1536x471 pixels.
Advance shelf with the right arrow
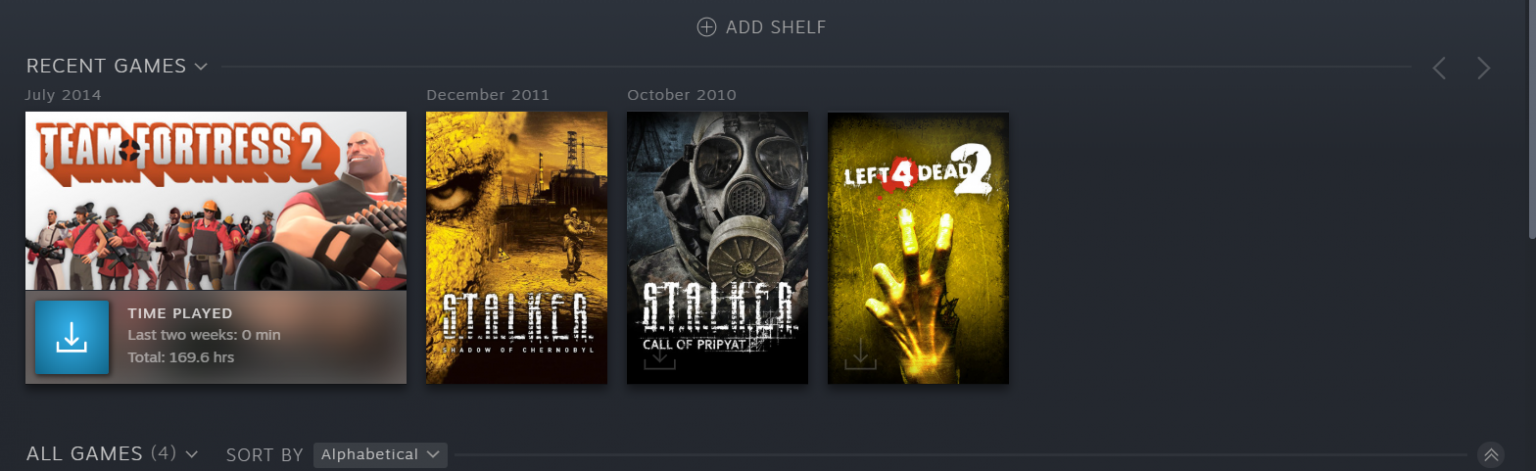click(x=1484, y=68)
